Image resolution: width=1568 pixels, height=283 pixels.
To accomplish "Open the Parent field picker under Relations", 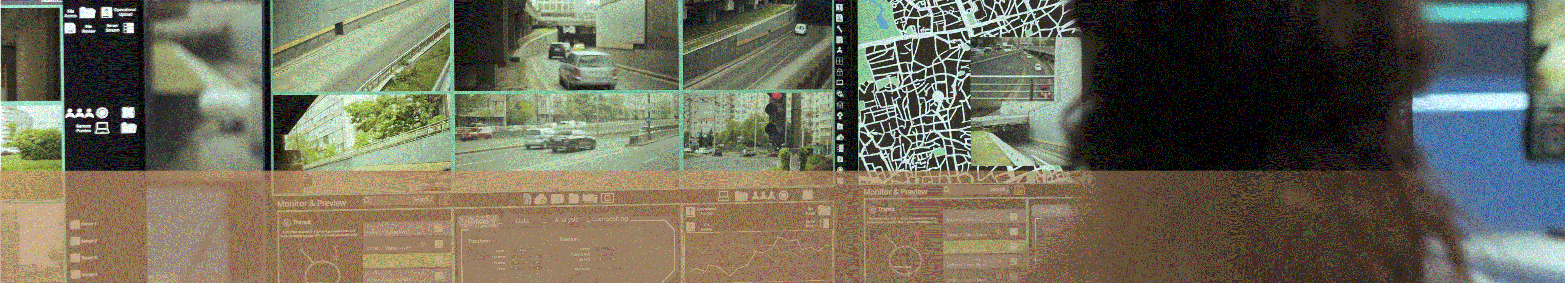I will click(x=606, y=249).
